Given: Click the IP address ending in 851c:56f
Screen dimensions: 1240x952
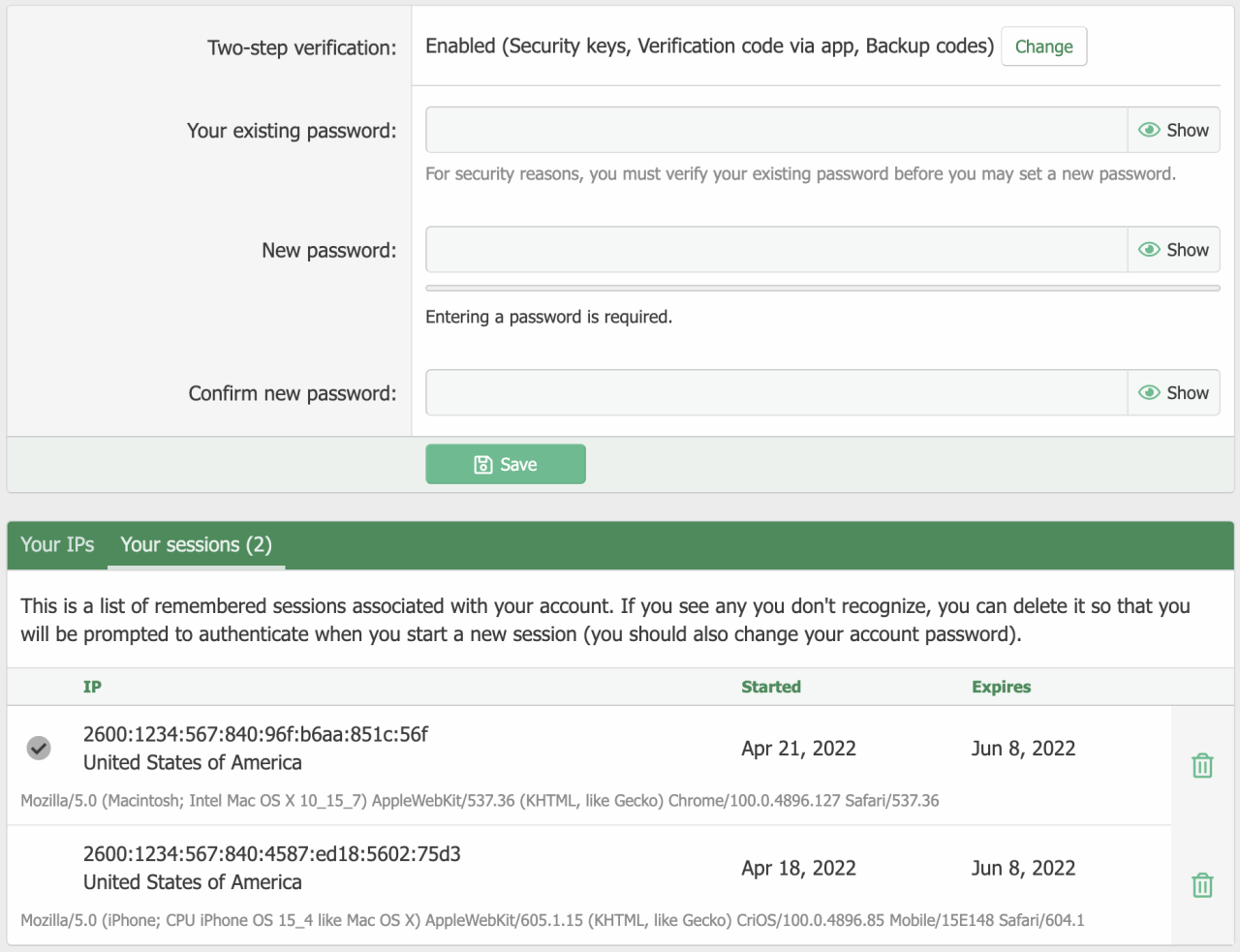Looking at the screenshot, I should [x=256, y=734].
